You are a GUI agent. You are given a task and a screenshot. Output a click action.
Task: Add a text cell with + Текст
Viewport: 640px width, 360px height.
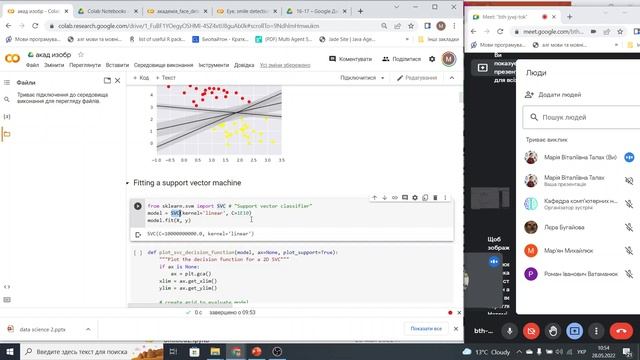[x=165, y=78]
